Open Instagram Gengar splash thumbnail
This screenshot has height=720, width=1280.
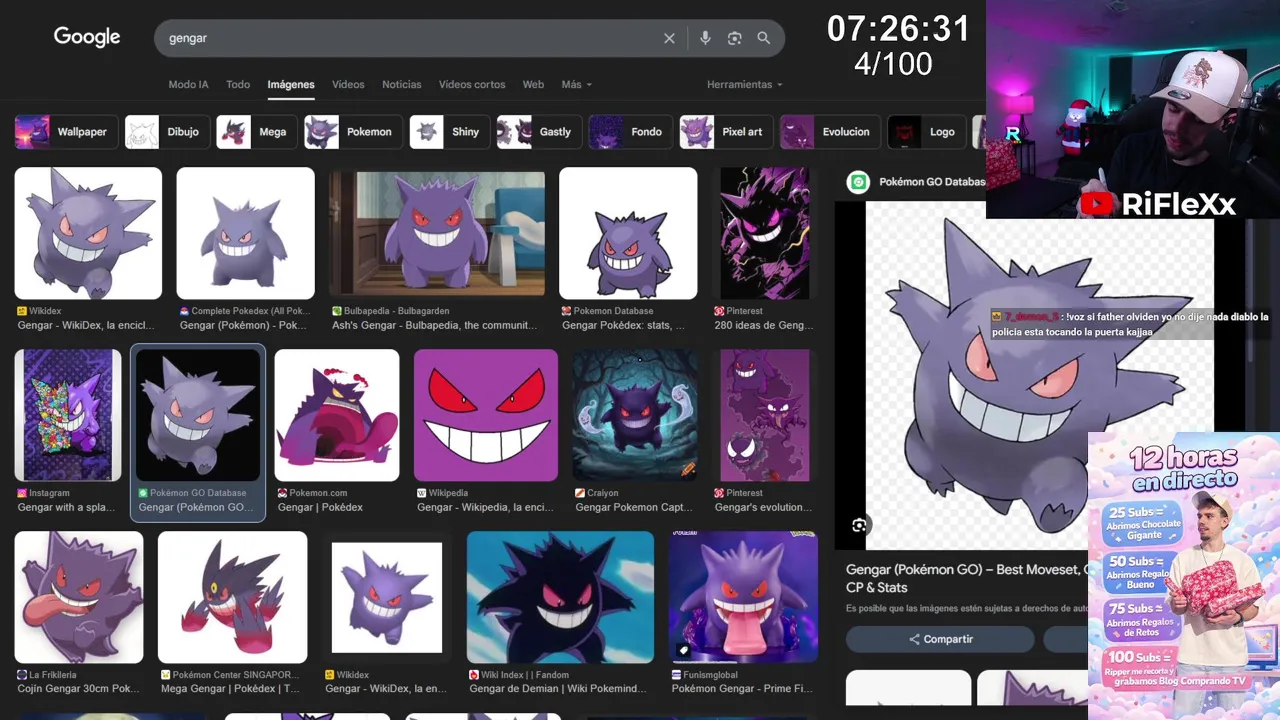coord(68,415)
